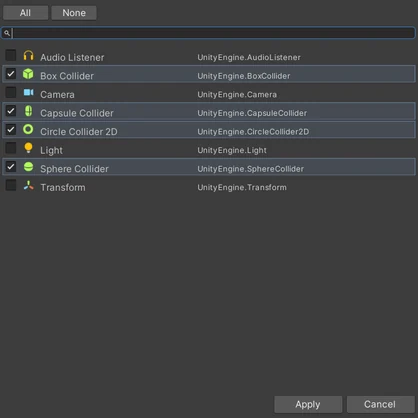Select the Audio Listener label

tap(72, 57)
